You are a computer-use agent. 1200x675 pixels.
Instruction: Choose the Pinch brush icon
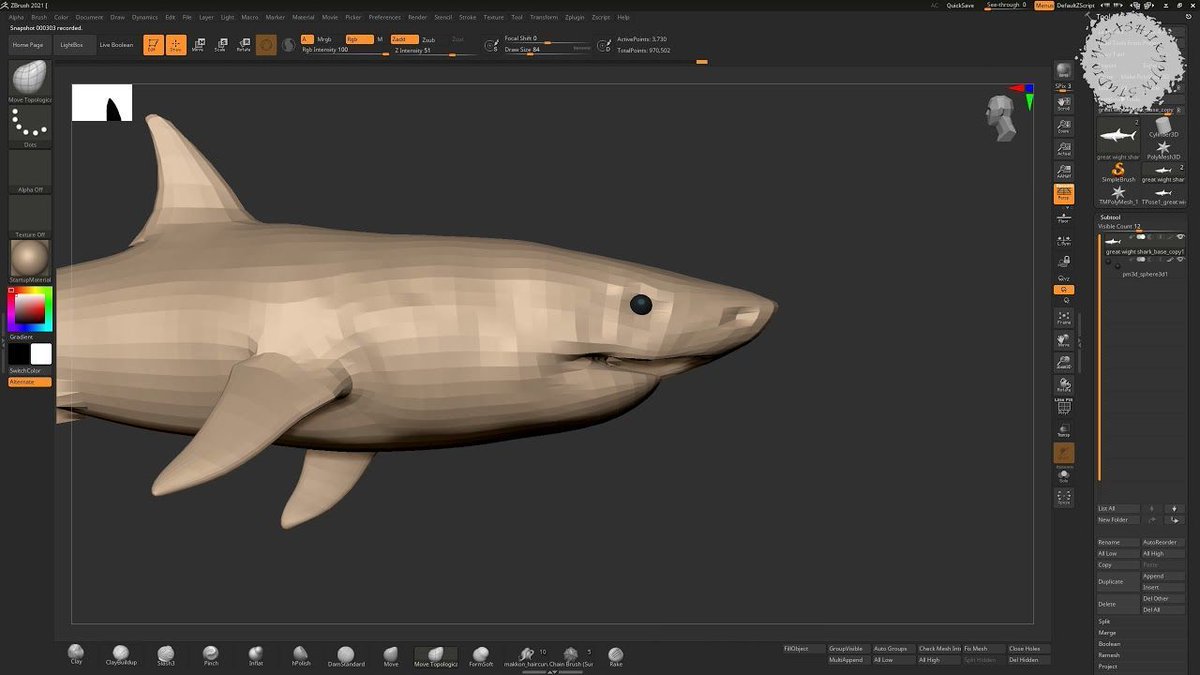pos(211,654)
